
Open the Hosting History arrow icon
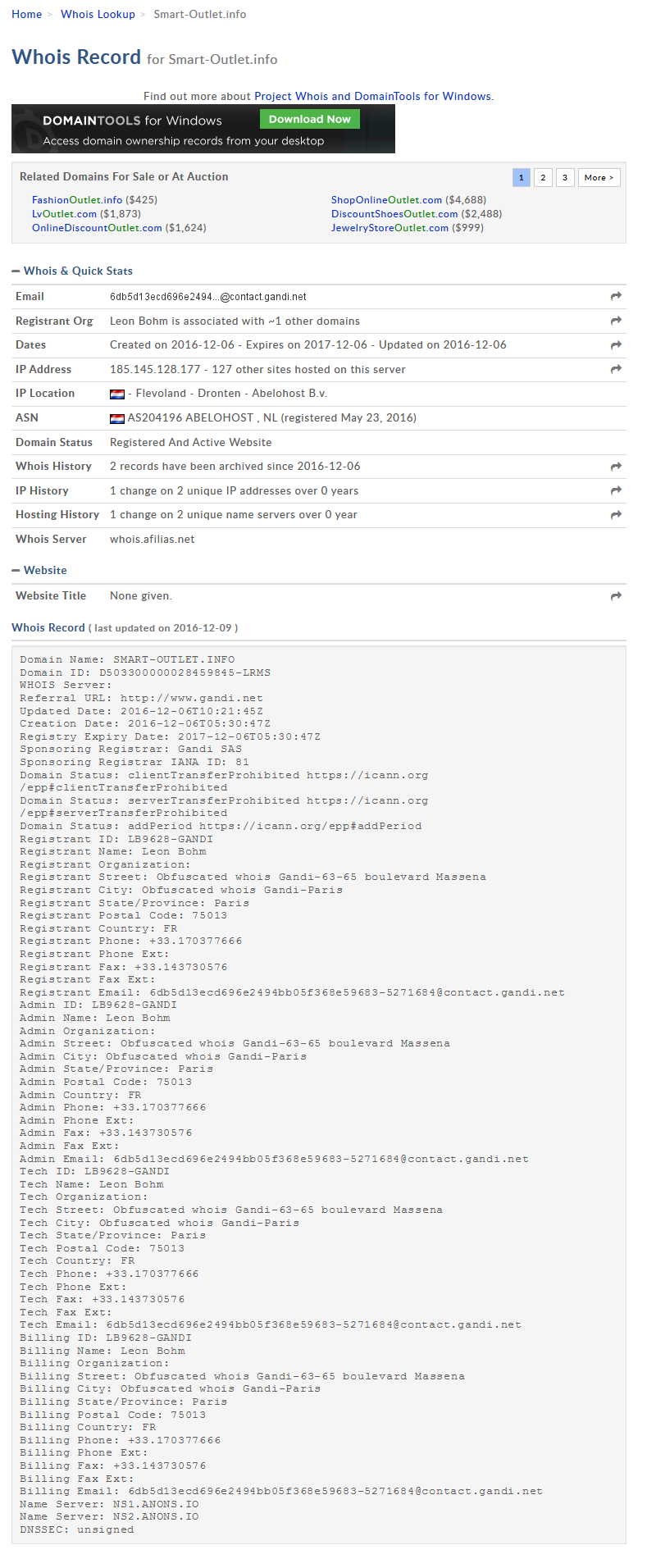[x=616, y=515]
